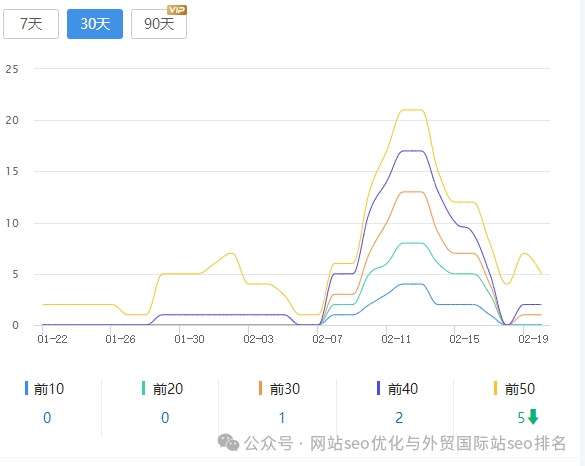Viewport: 585px width, 466px height.
Task: Click the 前40 value 2
Action: click(x=399, y=418)
